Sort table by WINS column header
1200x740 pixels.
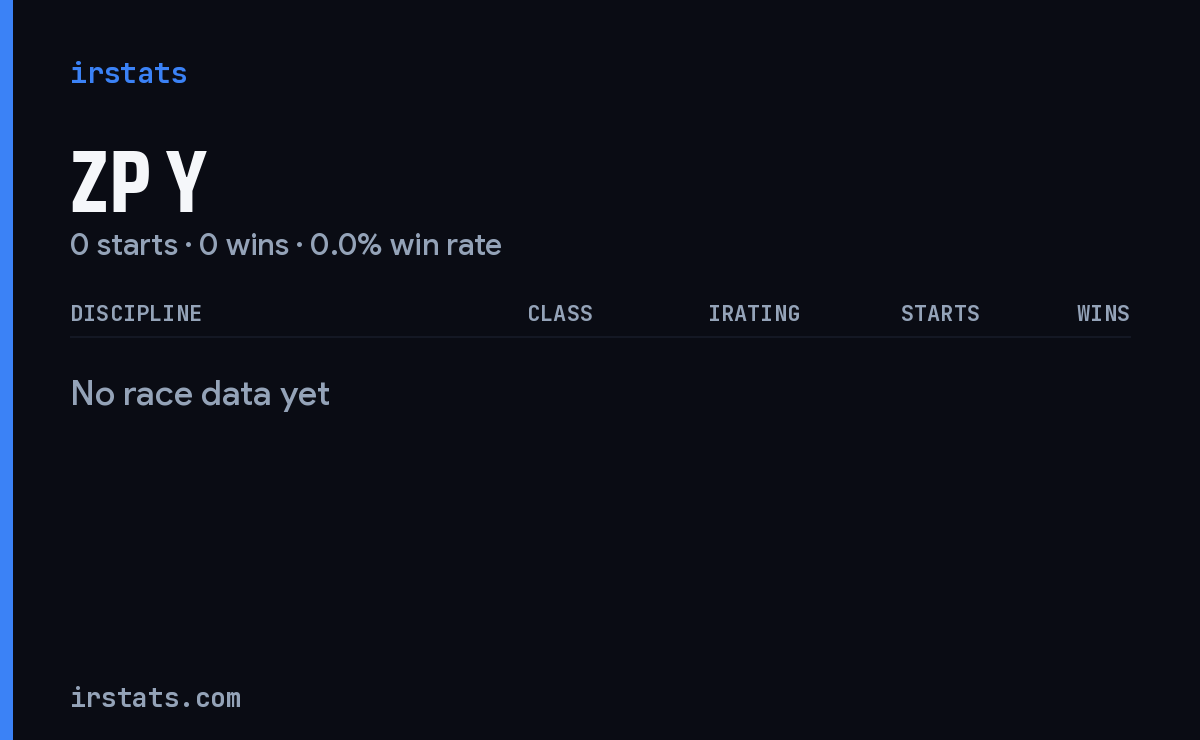click(x=1103, y=313)
